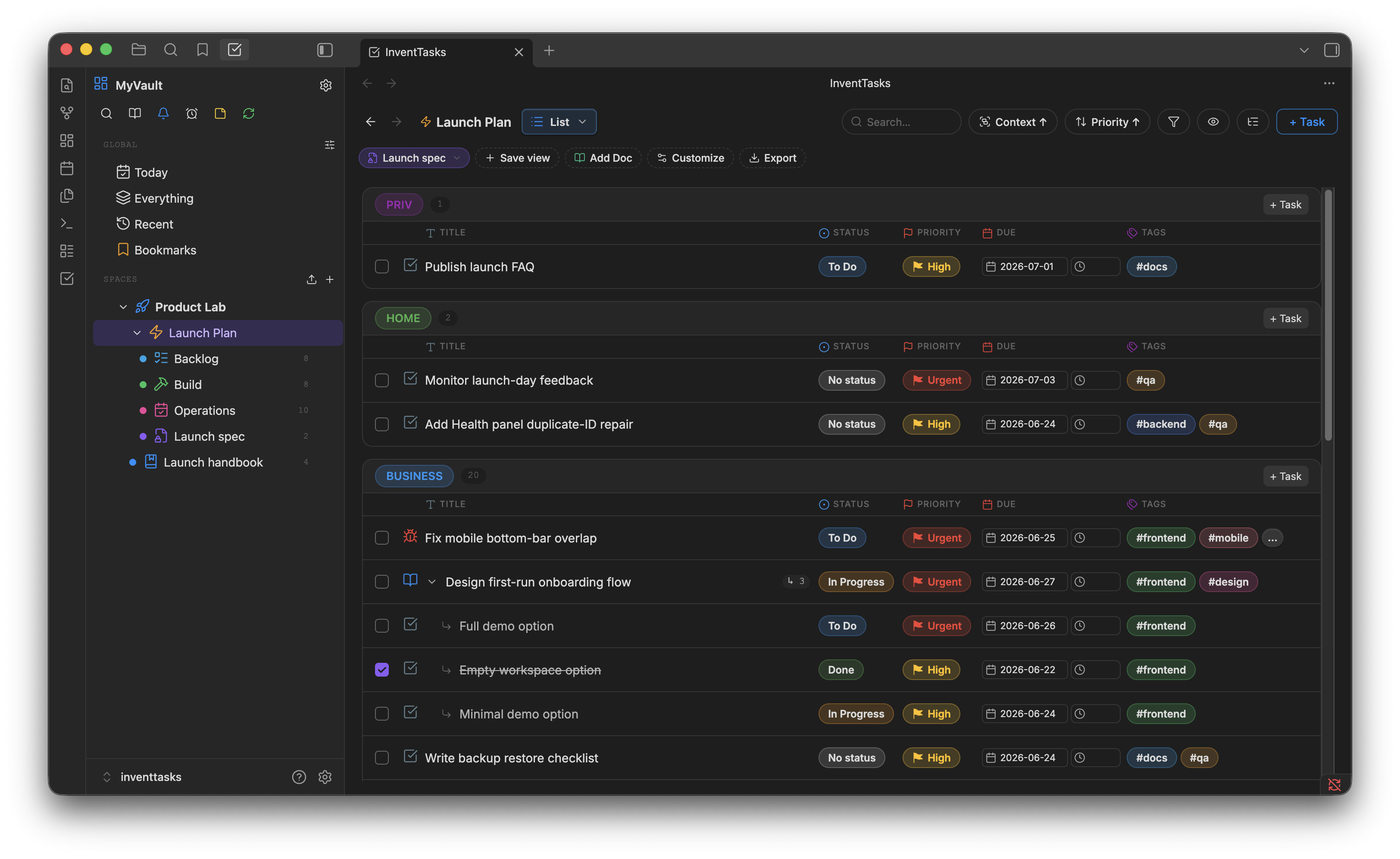
Task: Check Monitor launch-day feedback checkbox
Action: click(x=382, y=380)
